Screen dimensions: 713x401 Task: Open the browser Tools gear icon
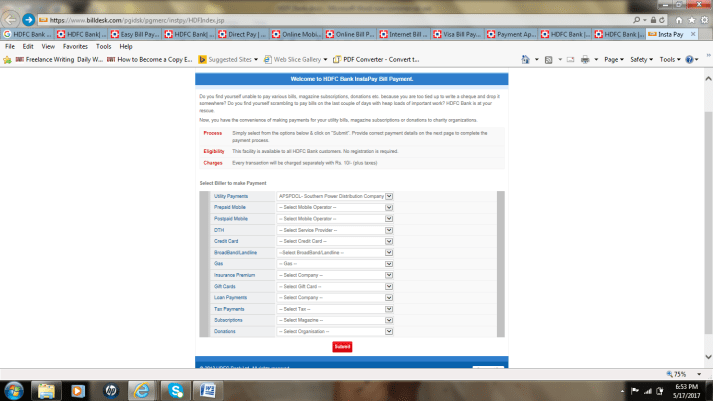(704, 20)
